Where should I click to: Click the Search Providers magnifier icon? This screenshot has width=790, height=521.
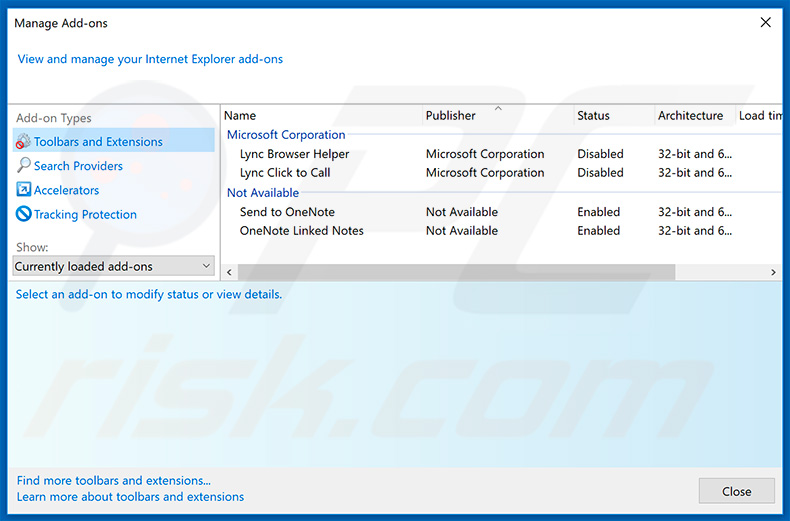pyautogui.click(x=23, y=165)
